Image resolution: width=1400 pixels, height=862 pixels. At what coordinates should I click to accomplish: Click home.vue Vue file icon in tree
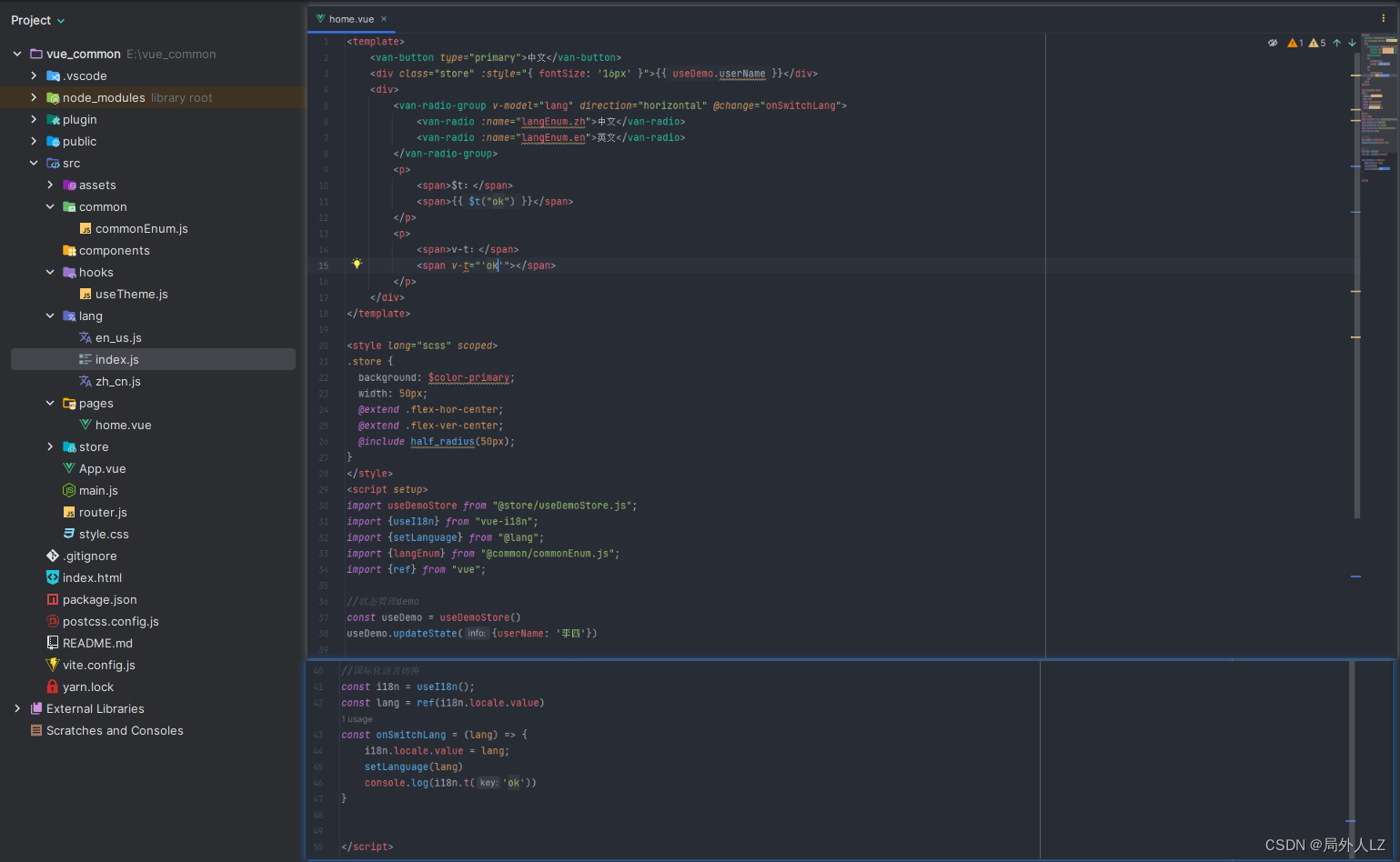(86, 425)
